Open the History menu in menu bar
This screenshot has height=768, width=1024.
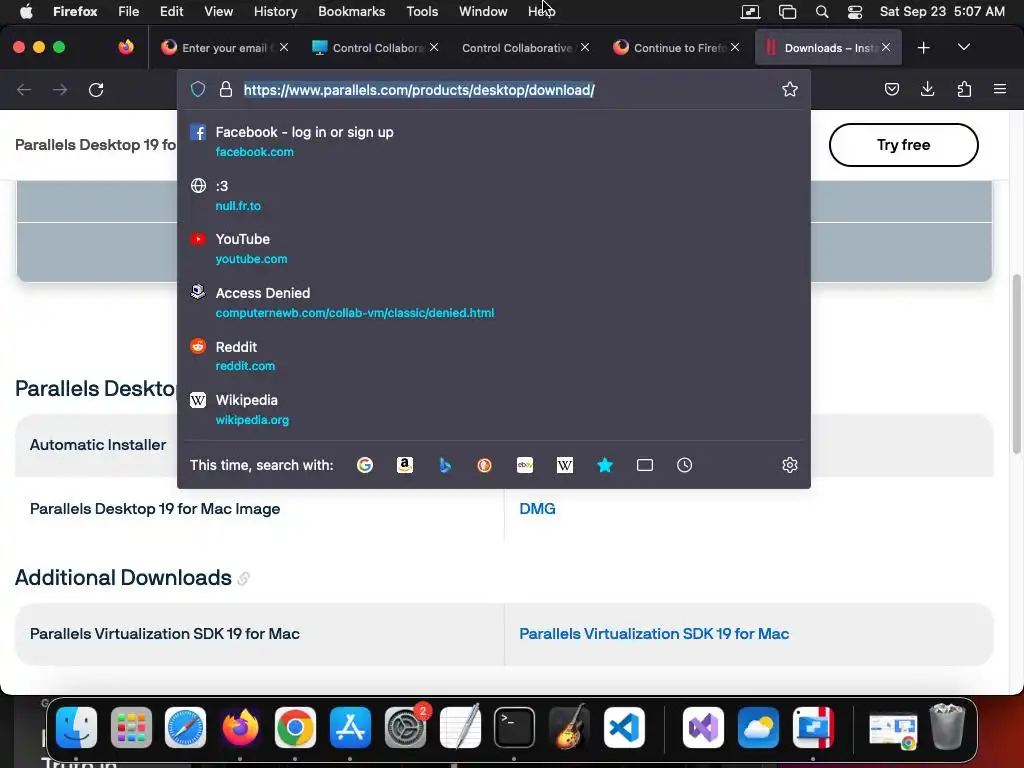[275, 11]
